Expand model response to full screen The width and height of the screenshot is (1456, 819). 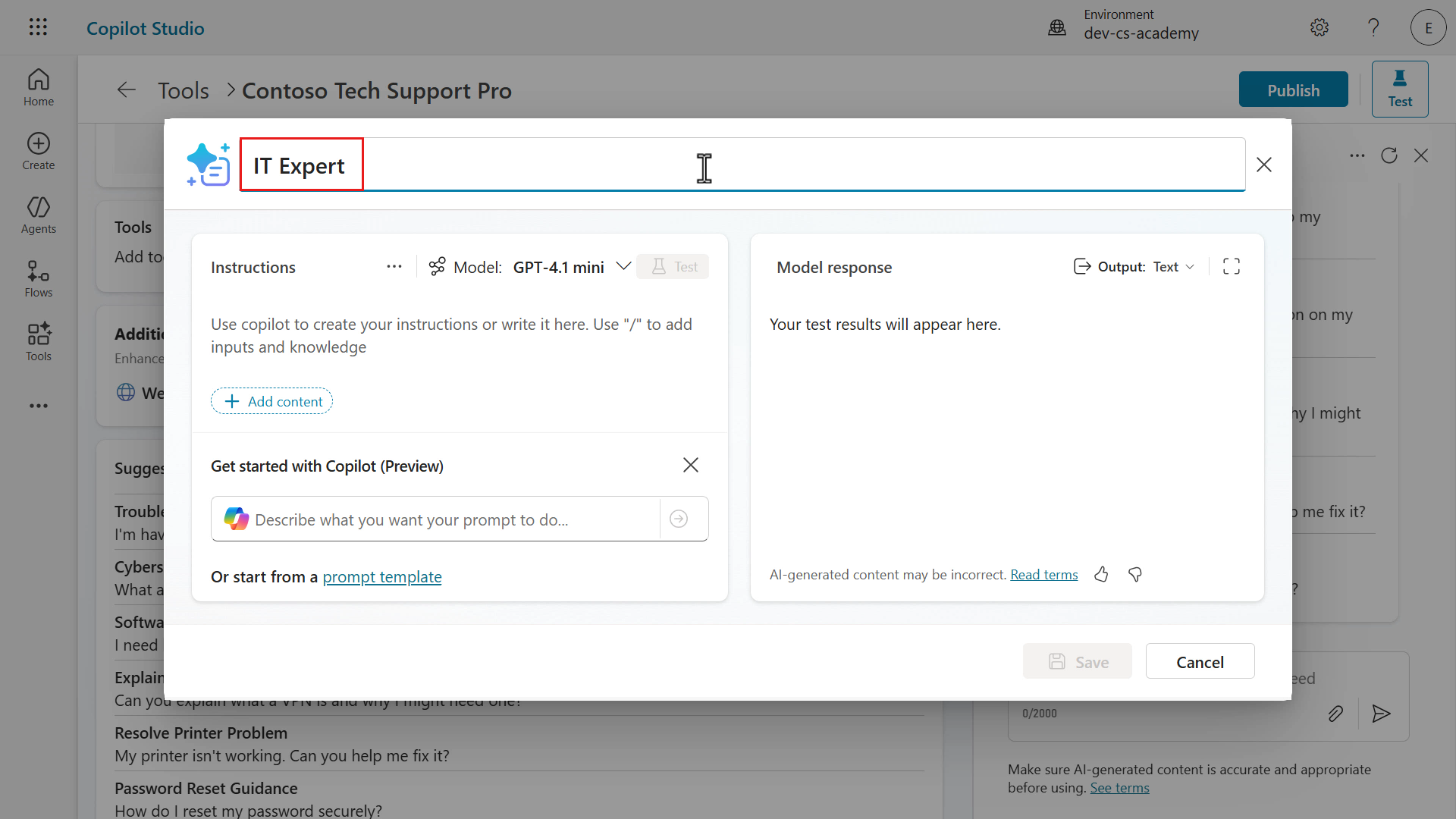[1232, 266]
